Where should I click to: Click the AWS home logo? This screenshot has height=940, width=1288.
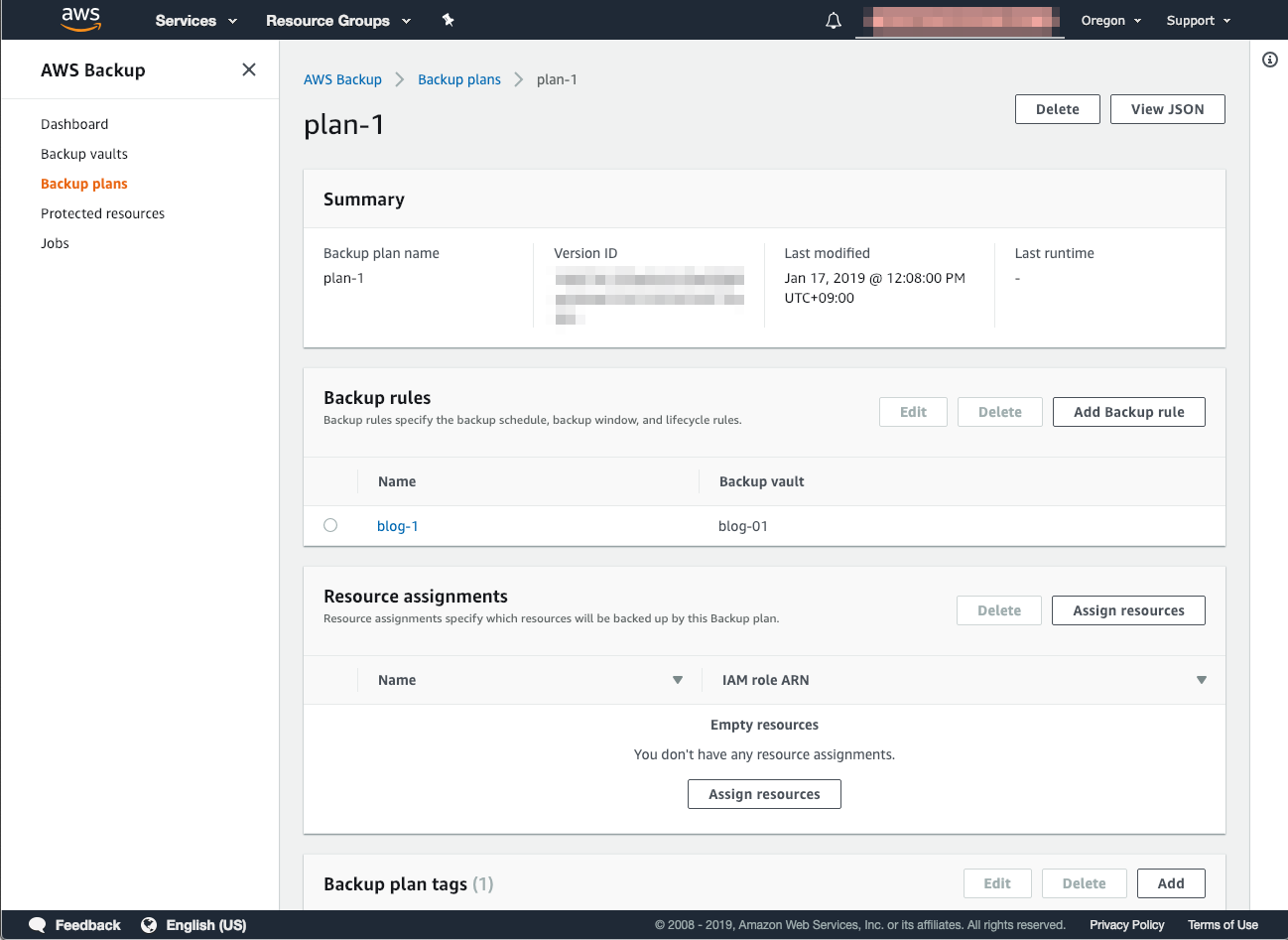[x=80, y=20]
